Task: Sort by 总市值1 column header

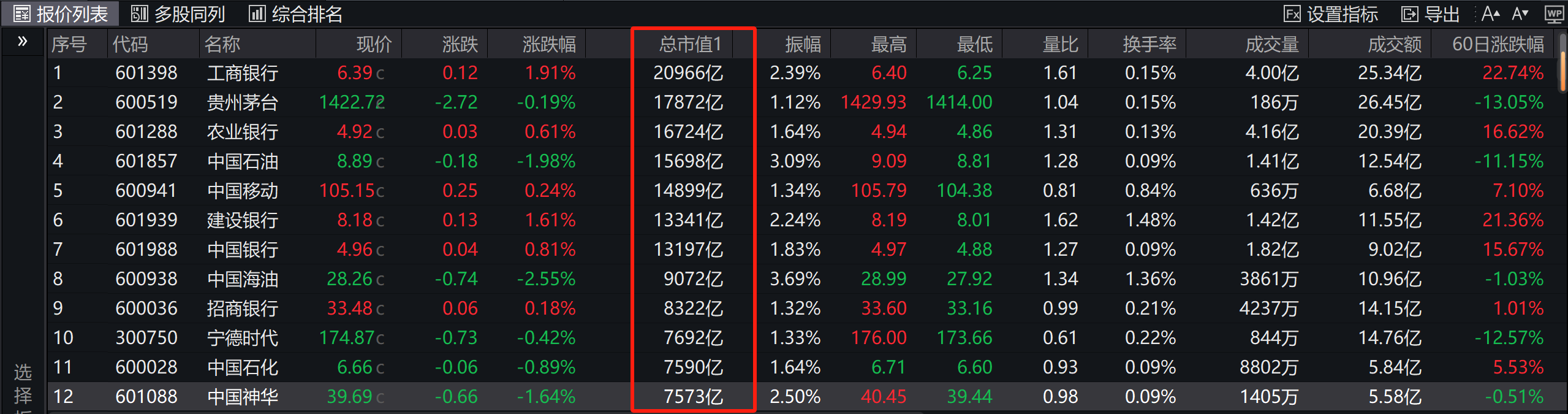Action: click(691, 44)
